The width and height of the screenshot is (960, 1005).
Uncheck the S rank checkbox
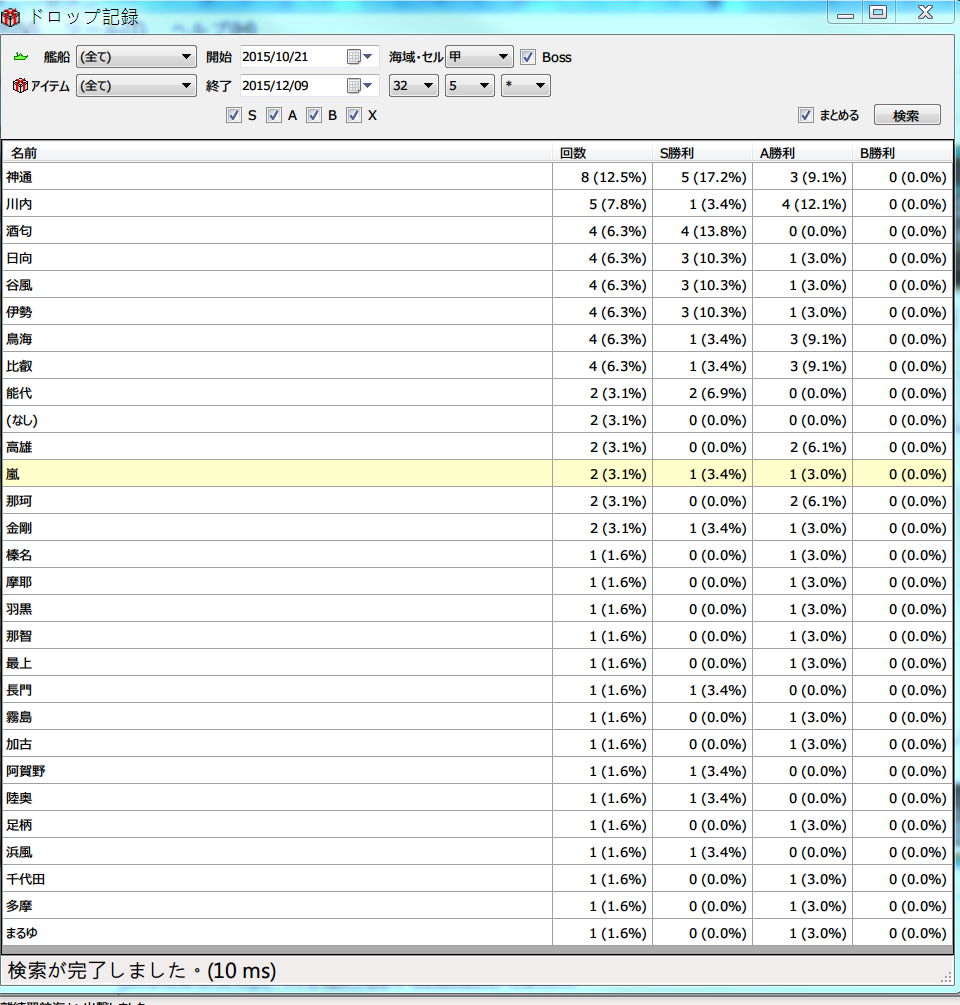[x=234, y=115]
